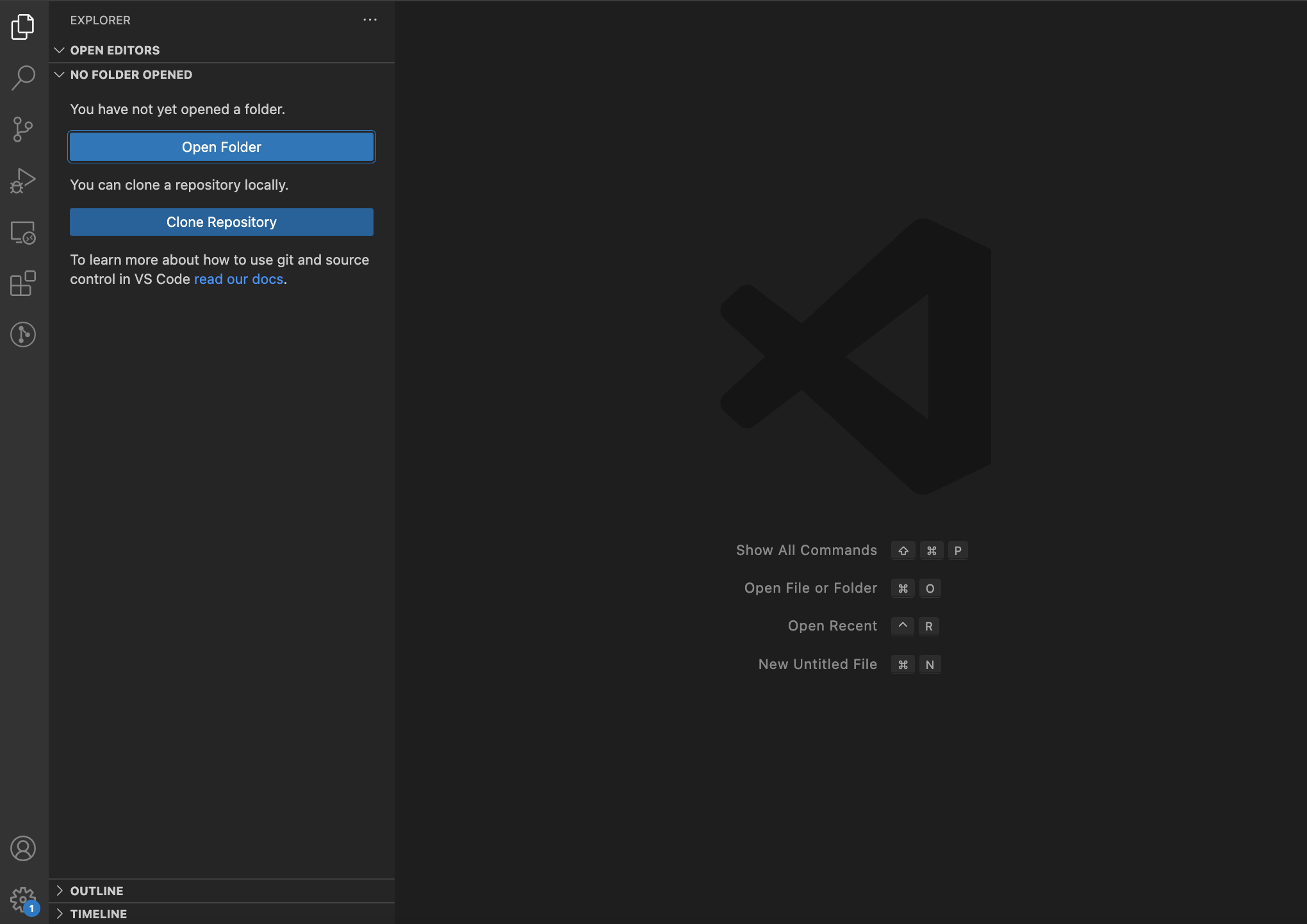Expand the Timeline section

pyautogui.click(x=222, y=914)
